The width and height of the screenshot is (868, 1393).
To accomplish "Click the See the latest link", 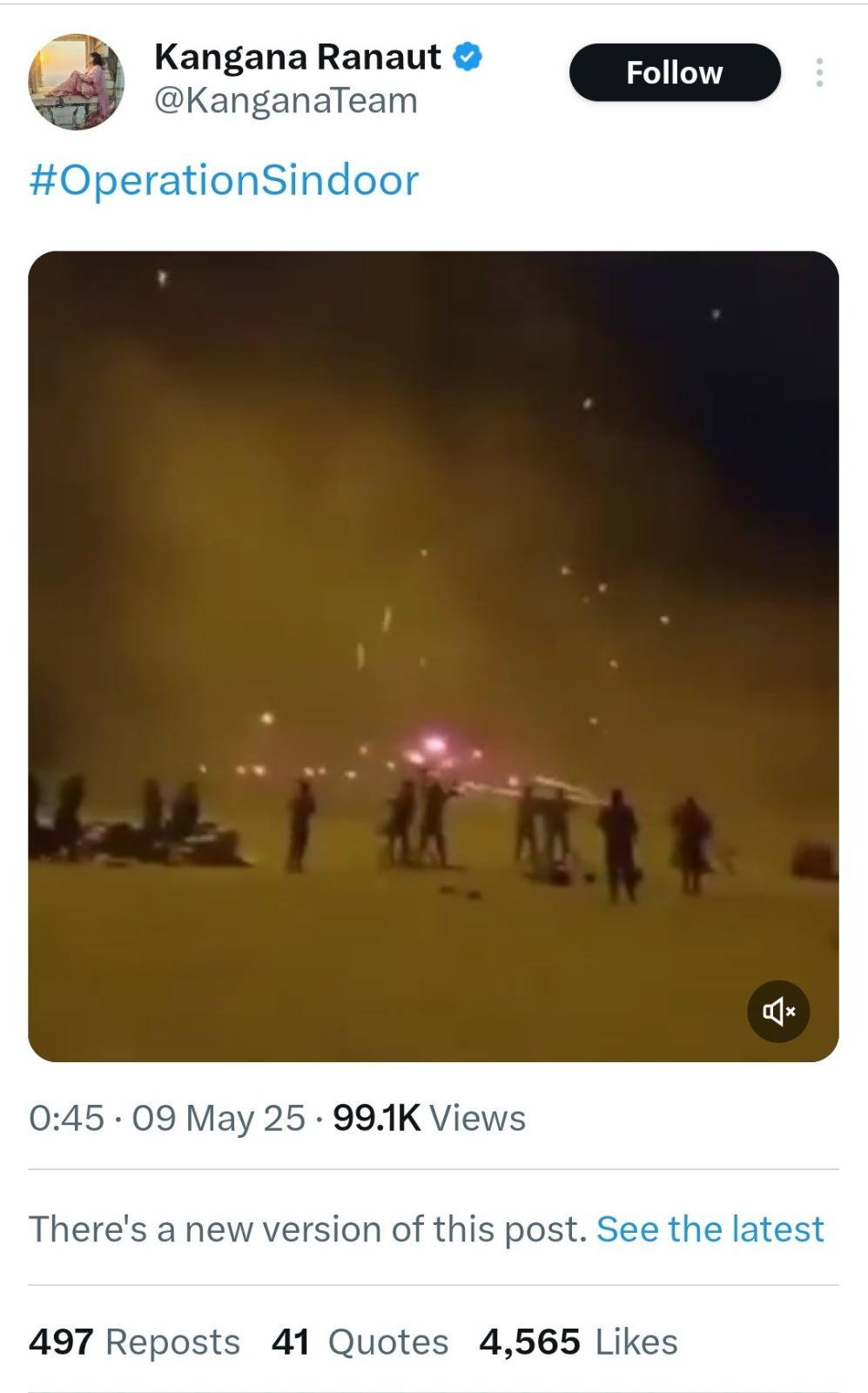I will [x=710, y=1228].
